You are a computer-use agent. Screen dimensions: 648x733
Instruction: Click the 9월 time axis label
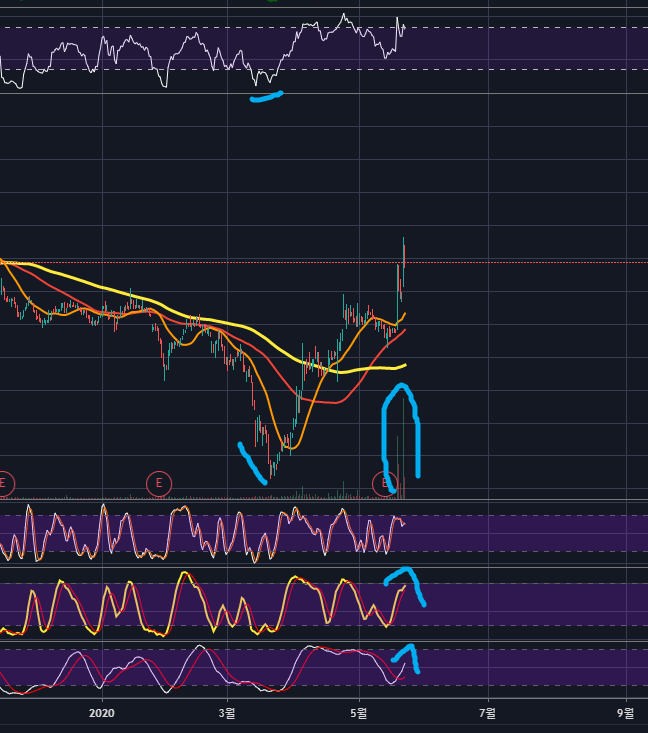(x=626, y=713)
